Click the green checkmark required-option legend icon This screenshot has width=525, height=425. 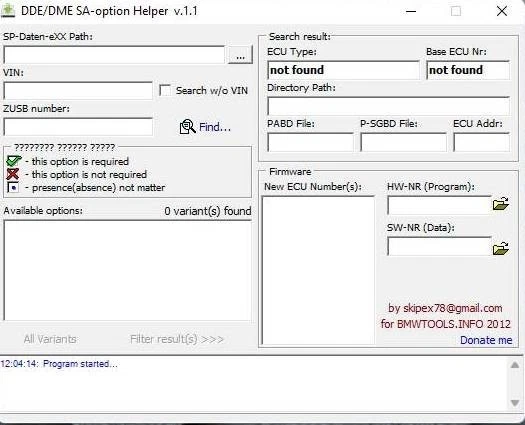(13, 161)
